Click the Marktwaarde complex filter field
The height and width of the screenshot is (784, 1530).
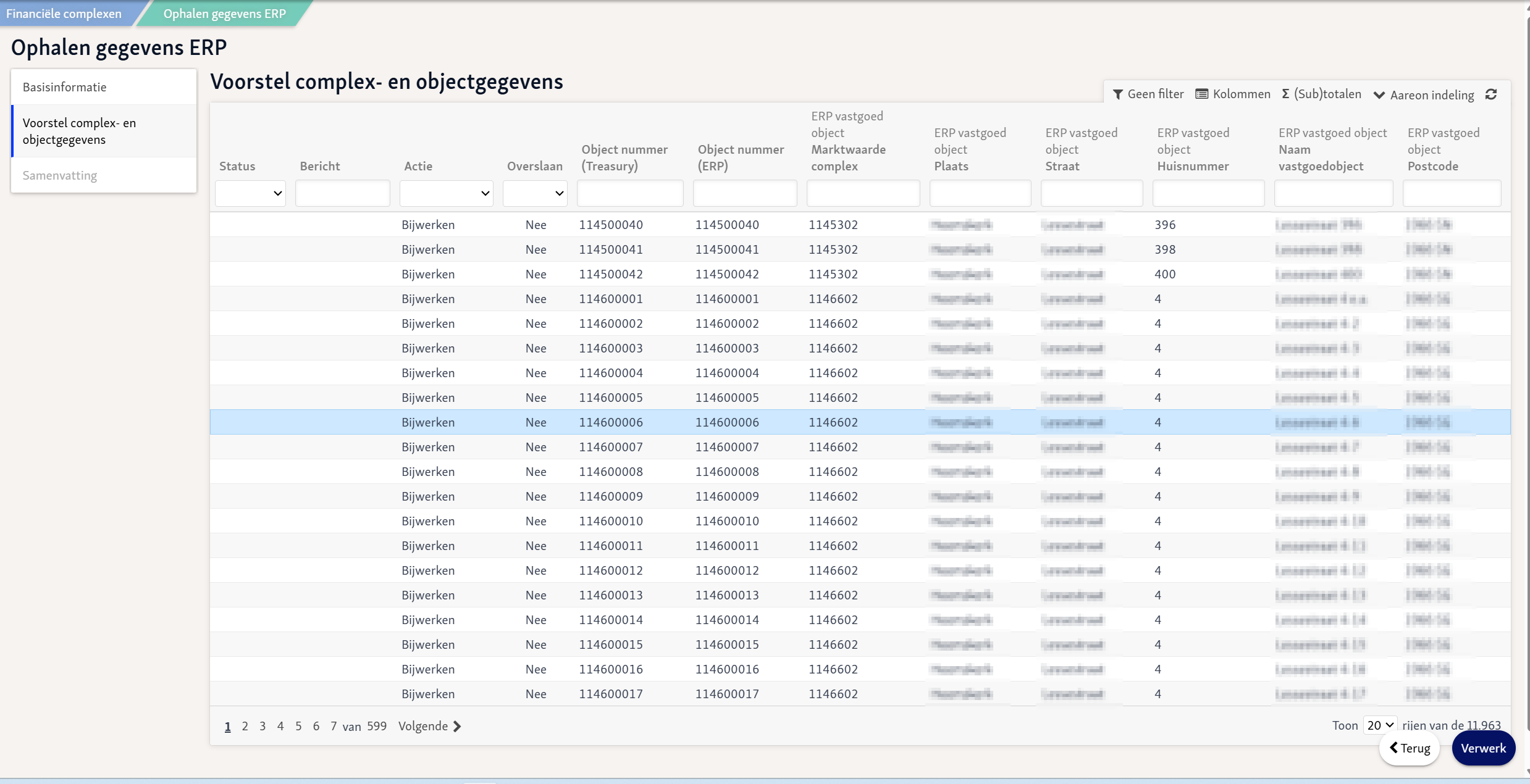pos(863,193)
